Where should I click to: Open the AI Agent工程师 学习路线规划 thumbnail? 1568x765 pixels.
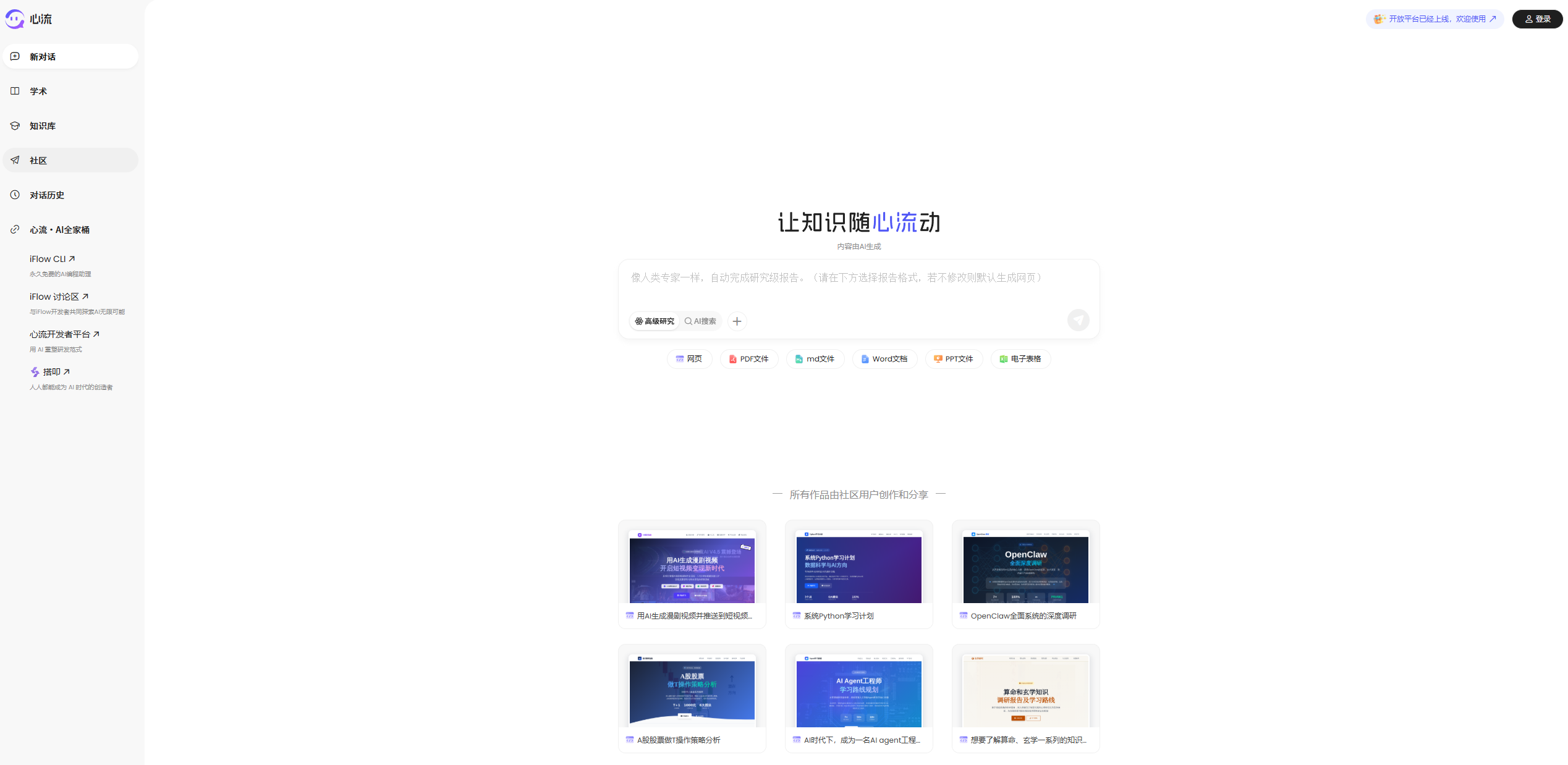[859, 690]
